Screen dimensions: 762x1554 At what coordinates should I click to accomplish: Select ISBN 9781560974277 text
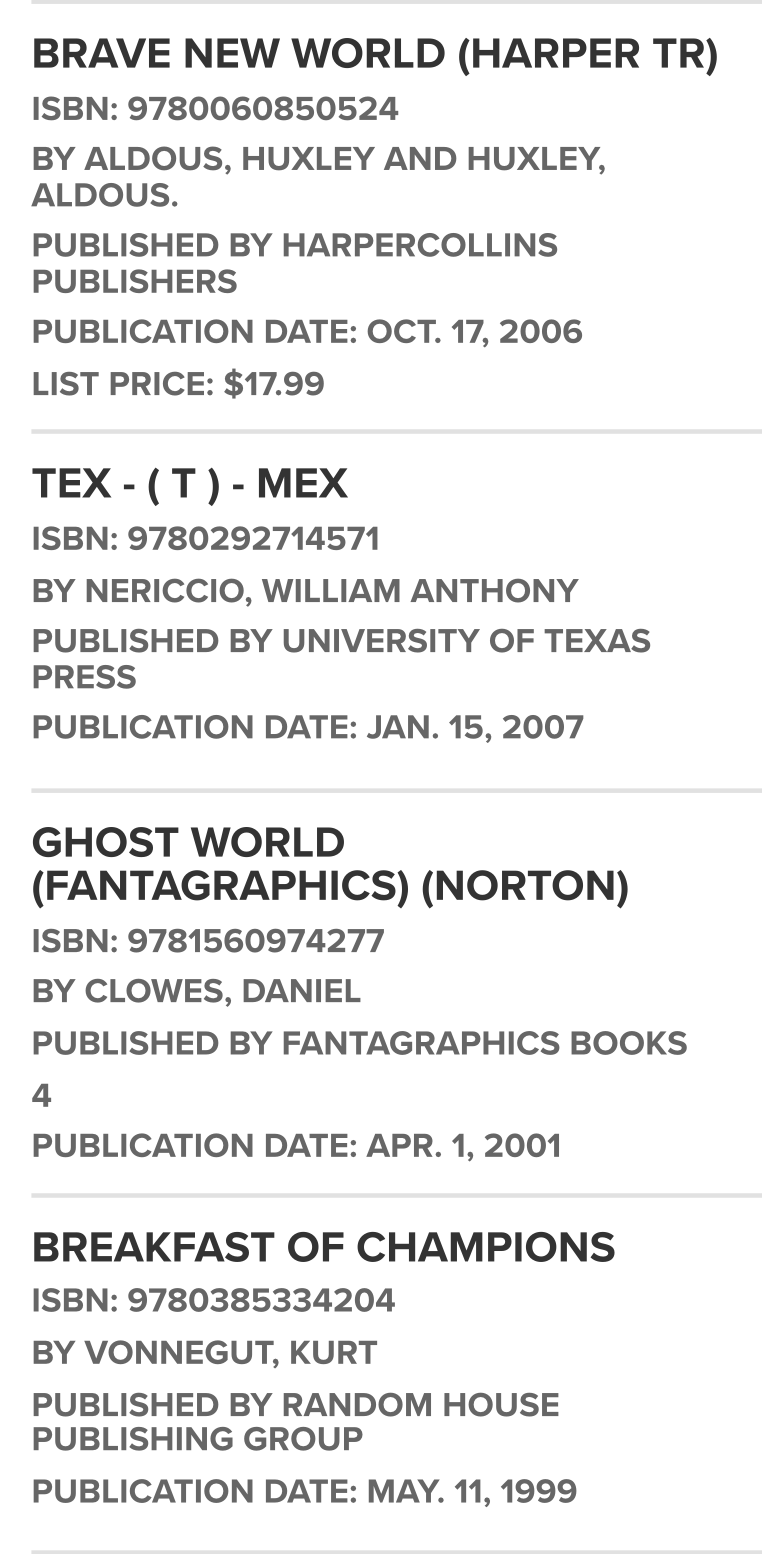[208, 941]
